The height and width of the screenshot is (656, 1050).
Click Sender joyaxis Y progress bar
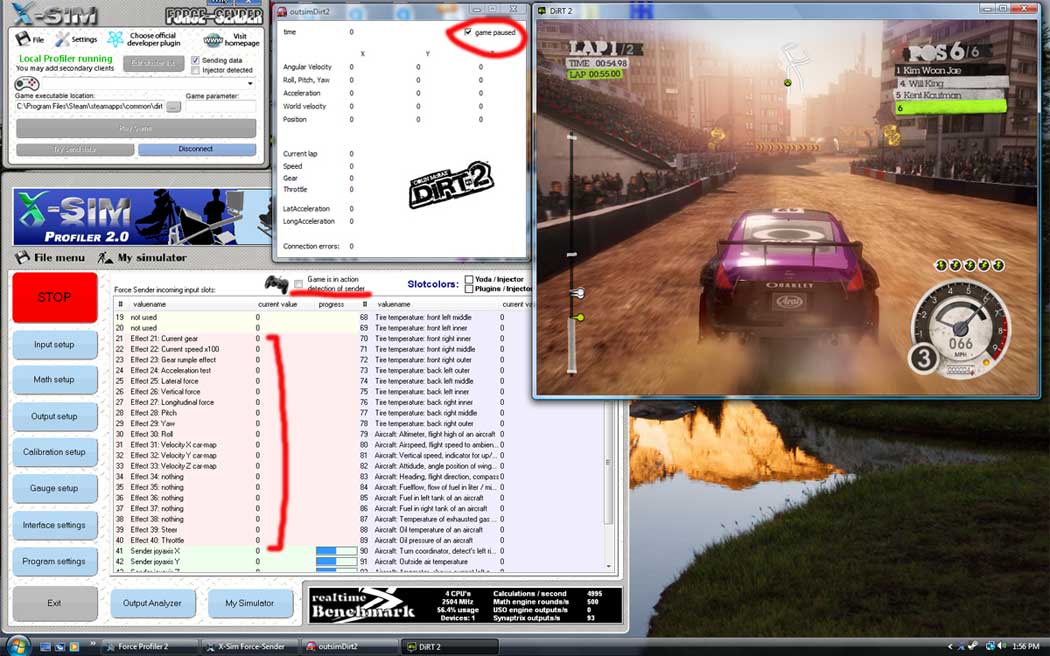click(336, 562)
